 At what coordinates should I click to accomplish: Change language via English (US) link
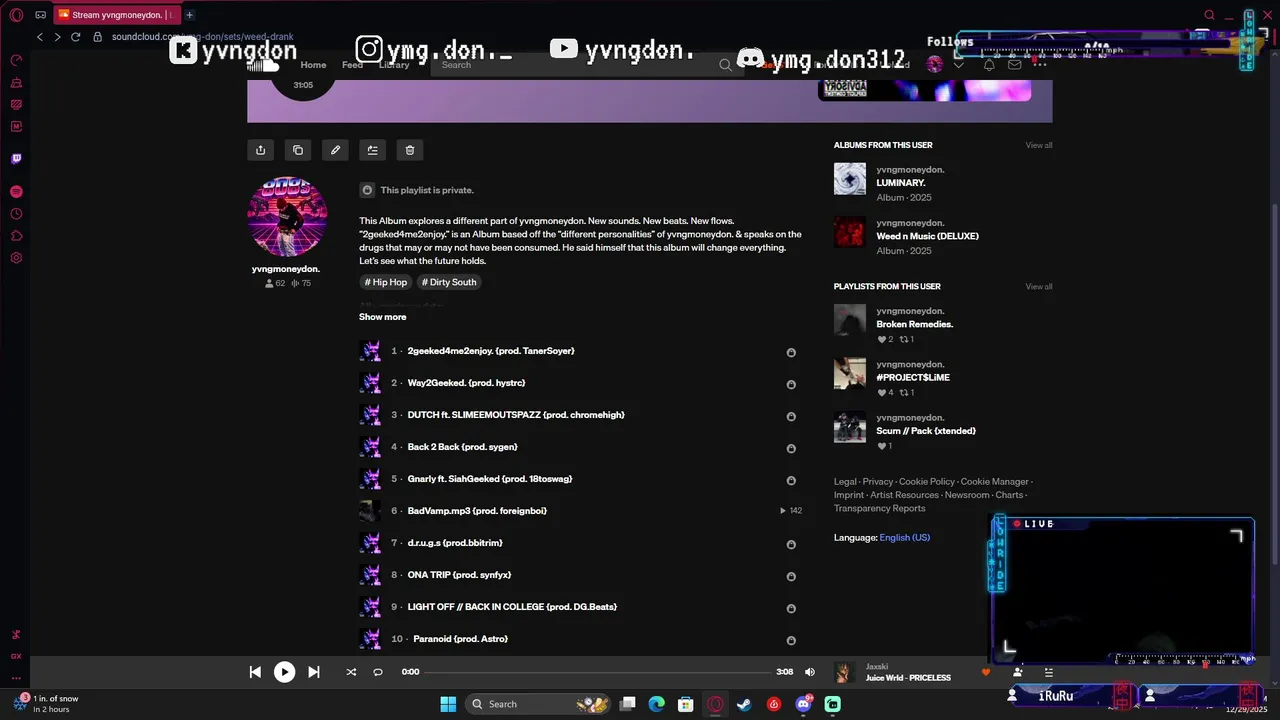point(905,537)
